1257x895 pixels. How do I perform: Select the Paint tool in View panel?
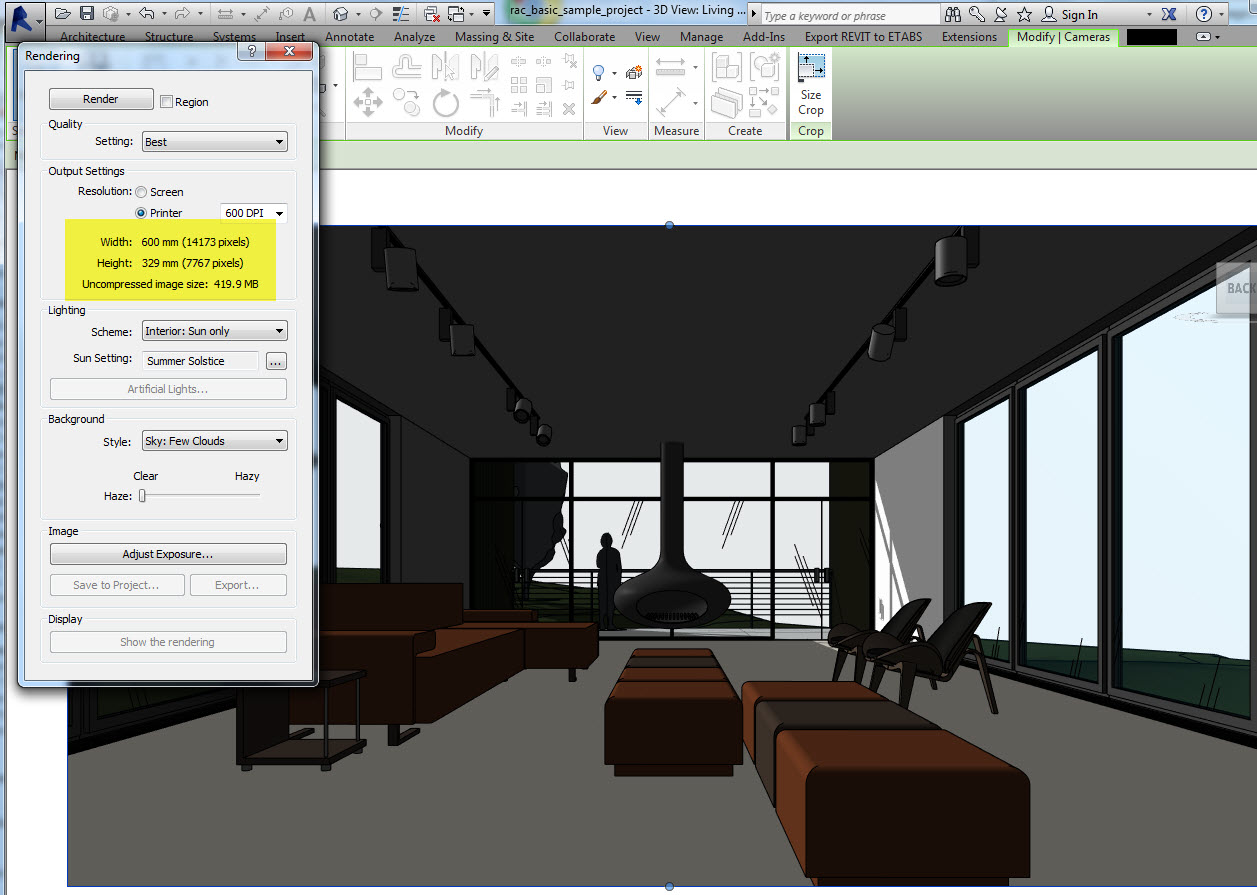(599, 97)
